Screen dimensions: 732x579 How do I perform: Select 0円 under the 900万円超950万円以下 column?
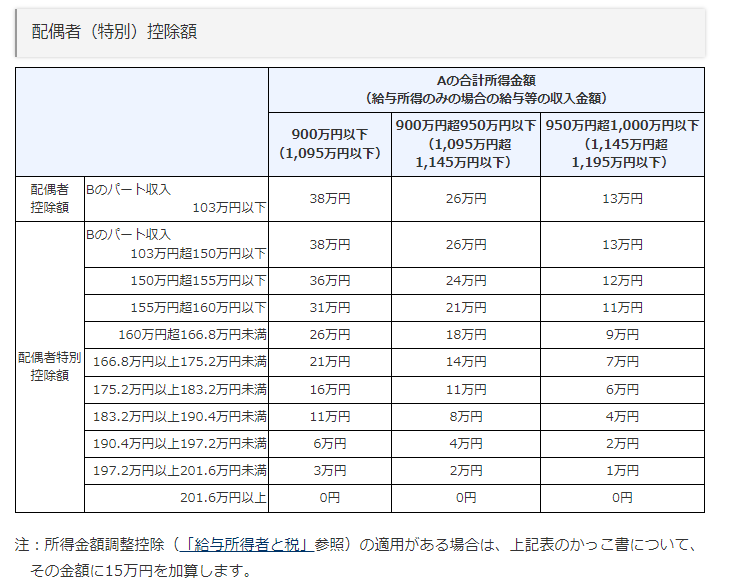click(465, 498)
